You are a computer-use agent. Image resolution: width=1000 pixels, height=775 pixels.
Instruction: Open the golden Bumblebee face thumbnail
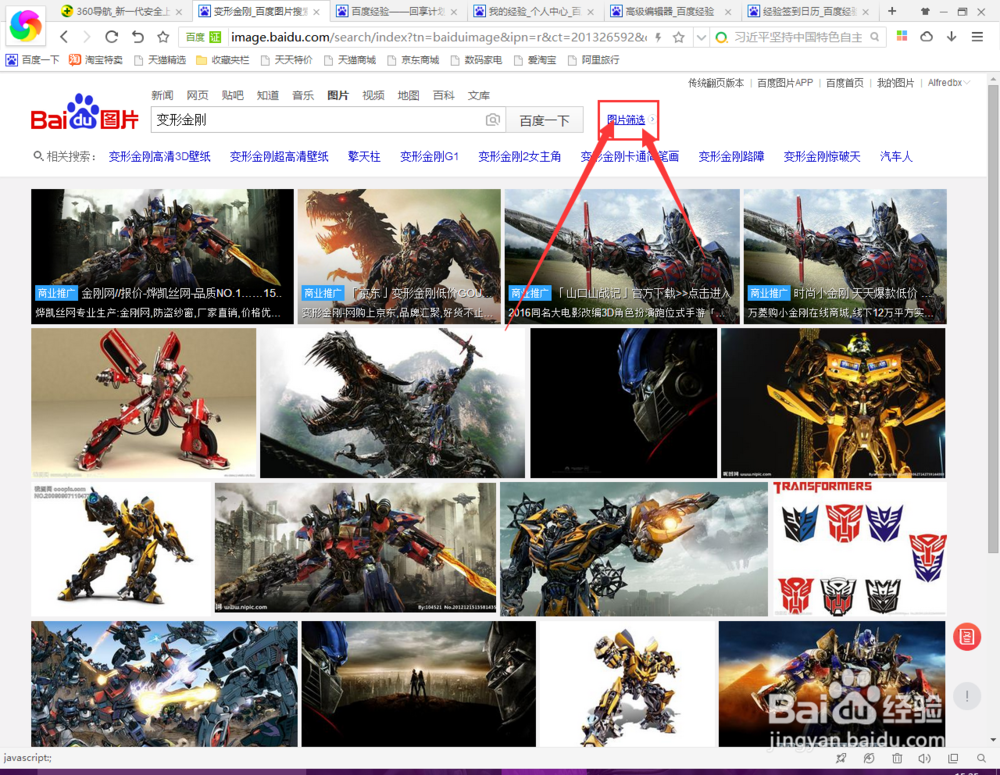834,403
